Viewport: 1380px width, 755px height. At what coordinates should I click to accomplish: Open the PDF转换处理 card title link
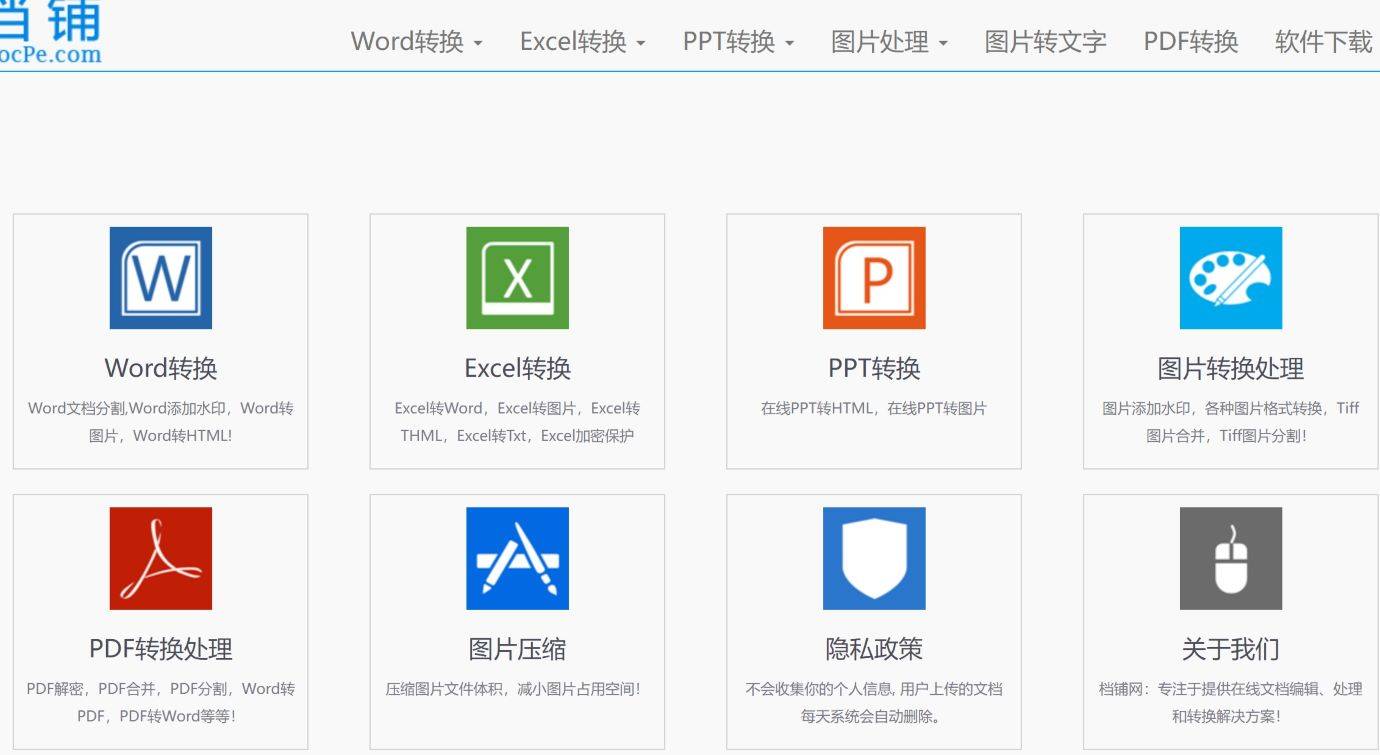[x=161, y=649]
